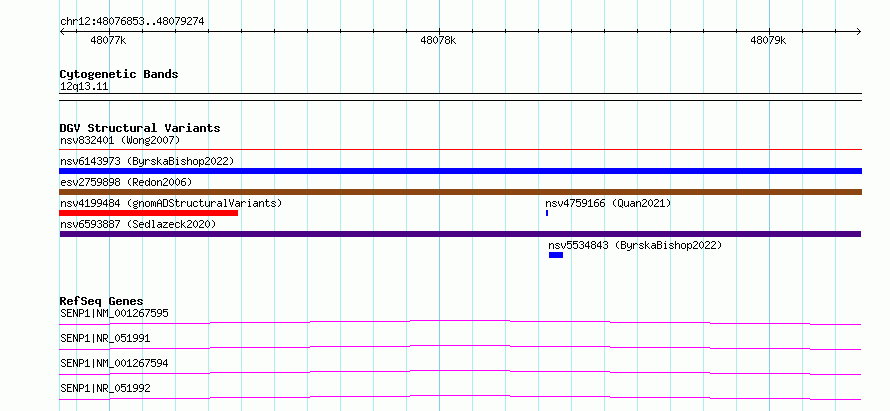Open variant esv2759898 (Redon2006) label

pos(126,182)
